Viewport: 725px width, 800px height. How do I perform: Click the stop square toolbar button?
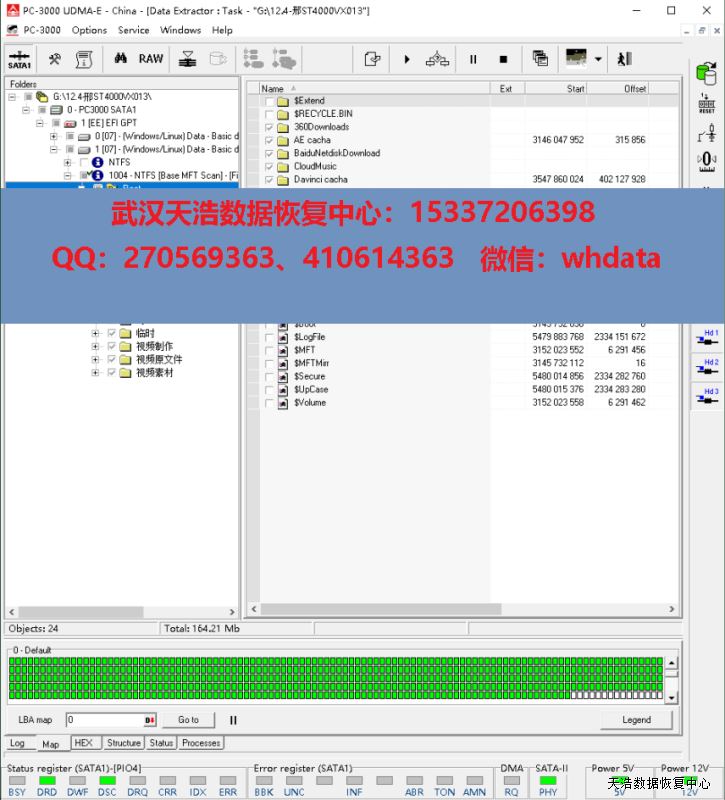pyautogui.click(x=503, y=59)
